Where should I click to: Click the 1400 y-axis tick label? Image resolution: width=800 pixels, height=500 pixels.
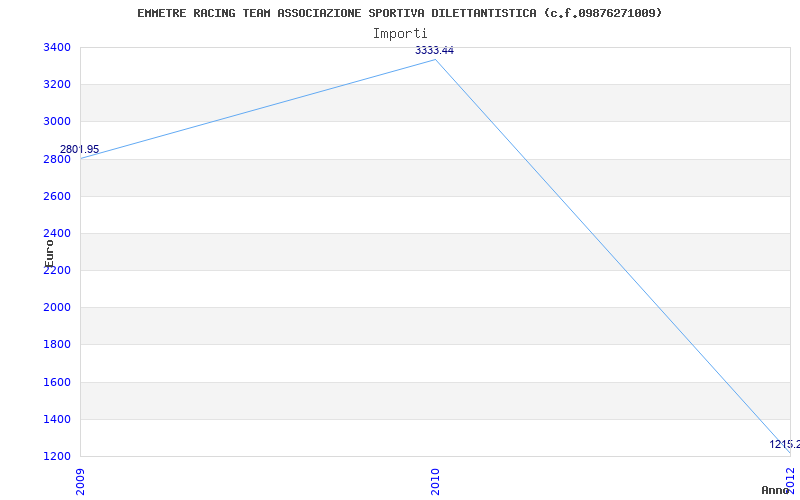tap(55, 419)
